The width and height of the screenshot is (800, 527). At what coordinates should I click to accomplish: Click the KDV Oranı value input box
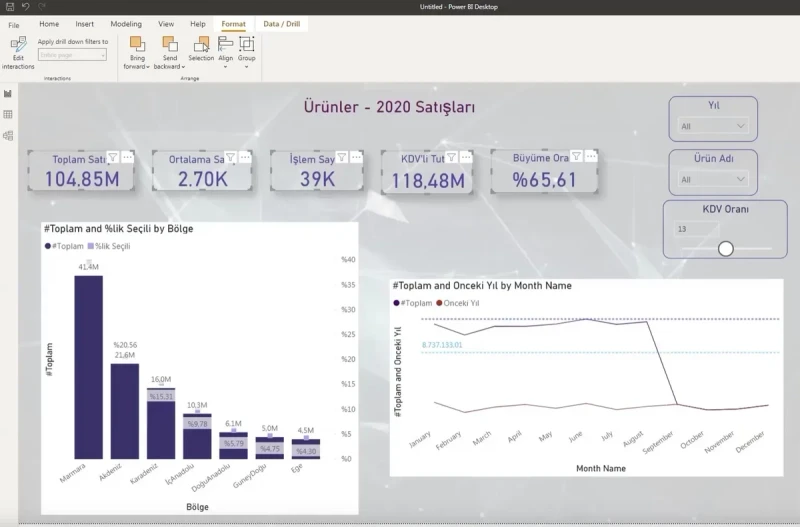pyautogui.click(x=696, y=229)
